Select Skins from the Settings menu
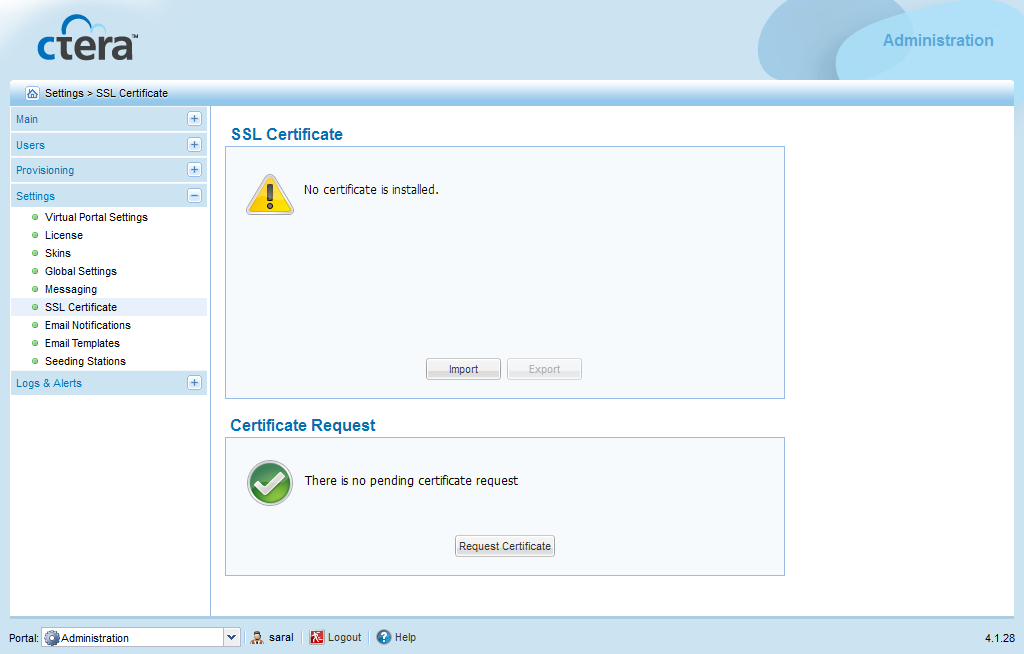1024x654 pixels. click(x=57, y=253)
